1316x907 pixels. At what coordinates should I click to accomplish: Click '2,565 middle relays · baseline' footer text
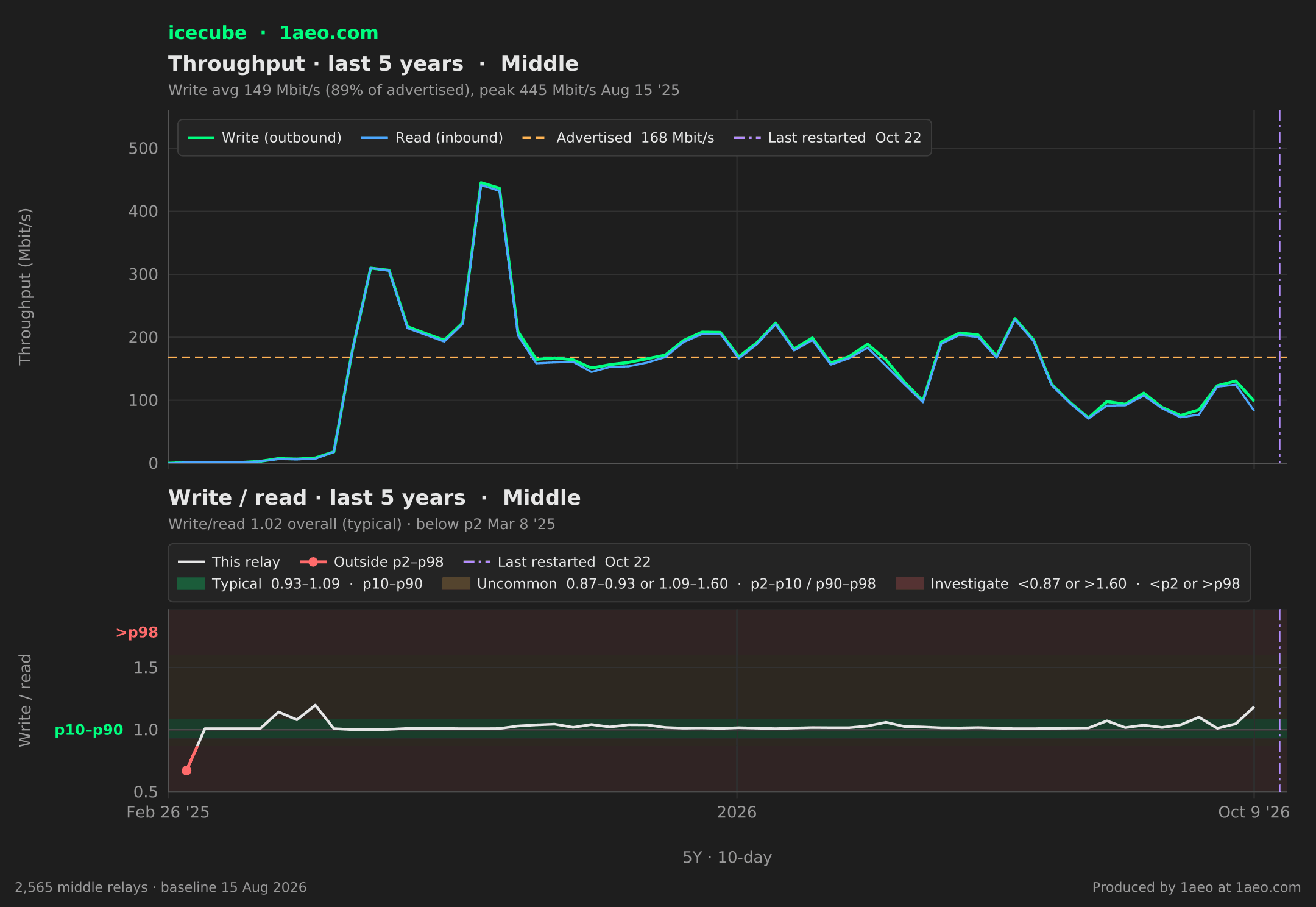coord(161,887)
